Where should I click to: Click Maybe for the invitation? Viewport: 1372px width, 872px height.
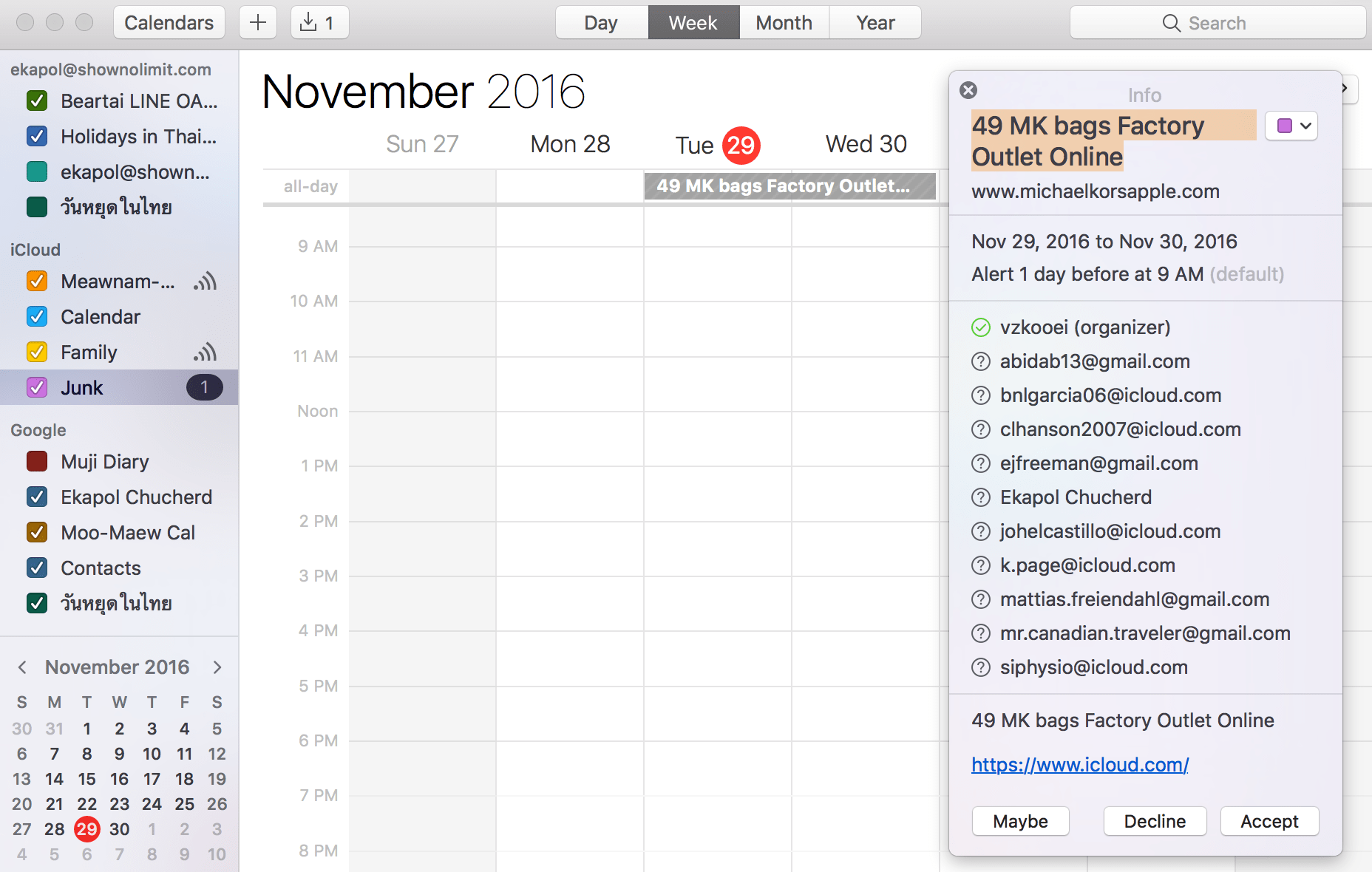pyautogui.click(x=1020, y=821)
